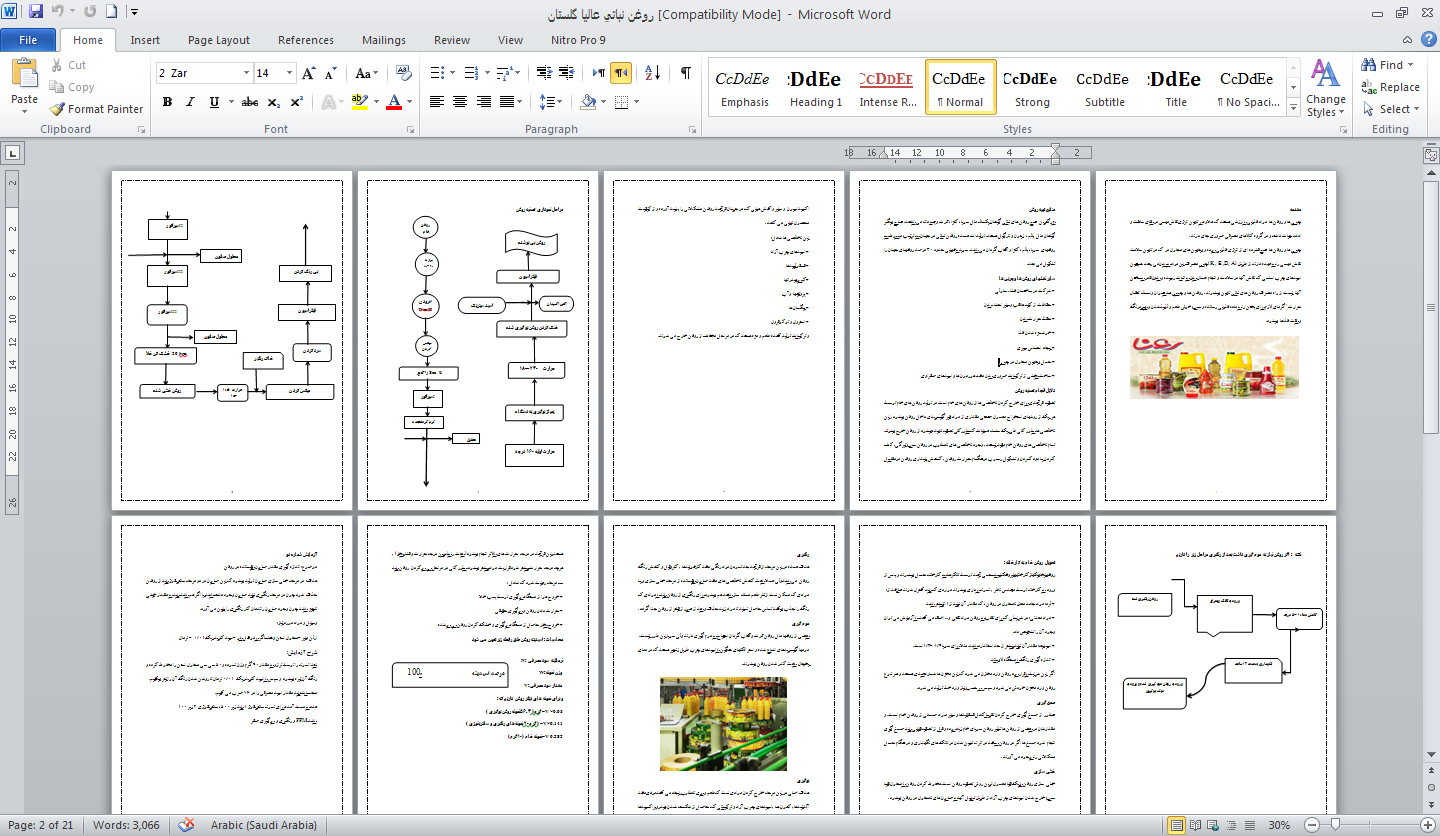Apply the Subtitle style
Screen dimensions: 1440x836
tap(1104, 87)
